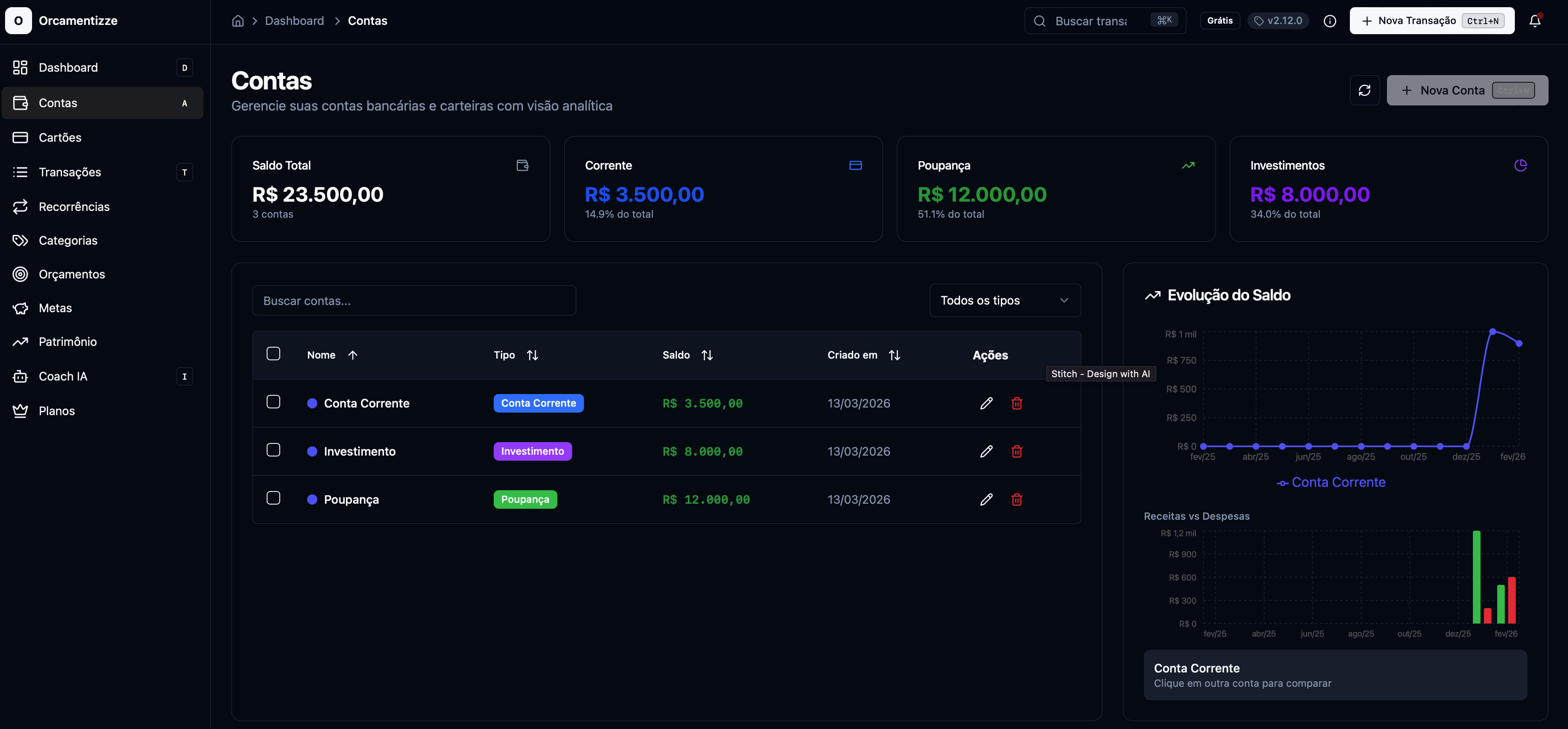The width and height of the screenshot is (1568, 729).
Task: Focus the Buscar contas search field
Action: pos(414,301)
